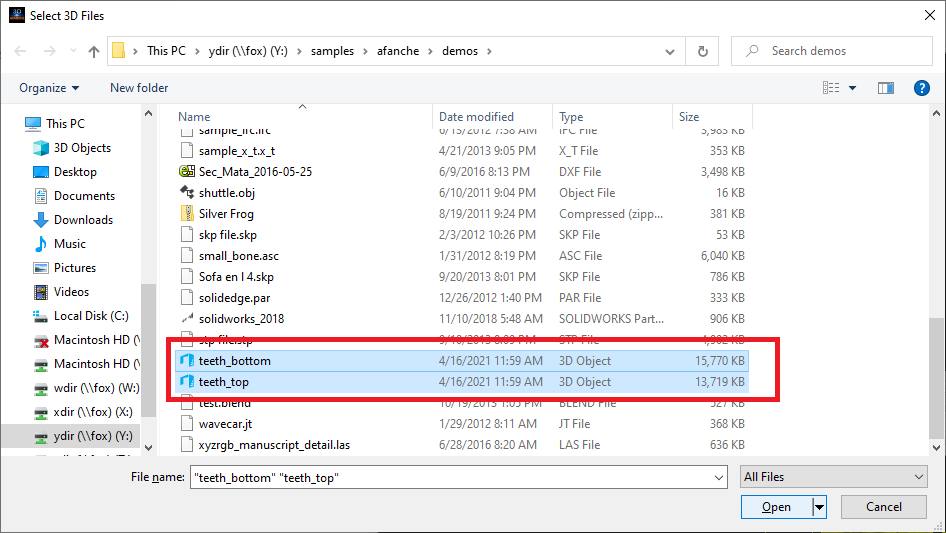Screen dimensions: 946x533
Task: Click the New folder toolbar item
Action: (139, 88)
